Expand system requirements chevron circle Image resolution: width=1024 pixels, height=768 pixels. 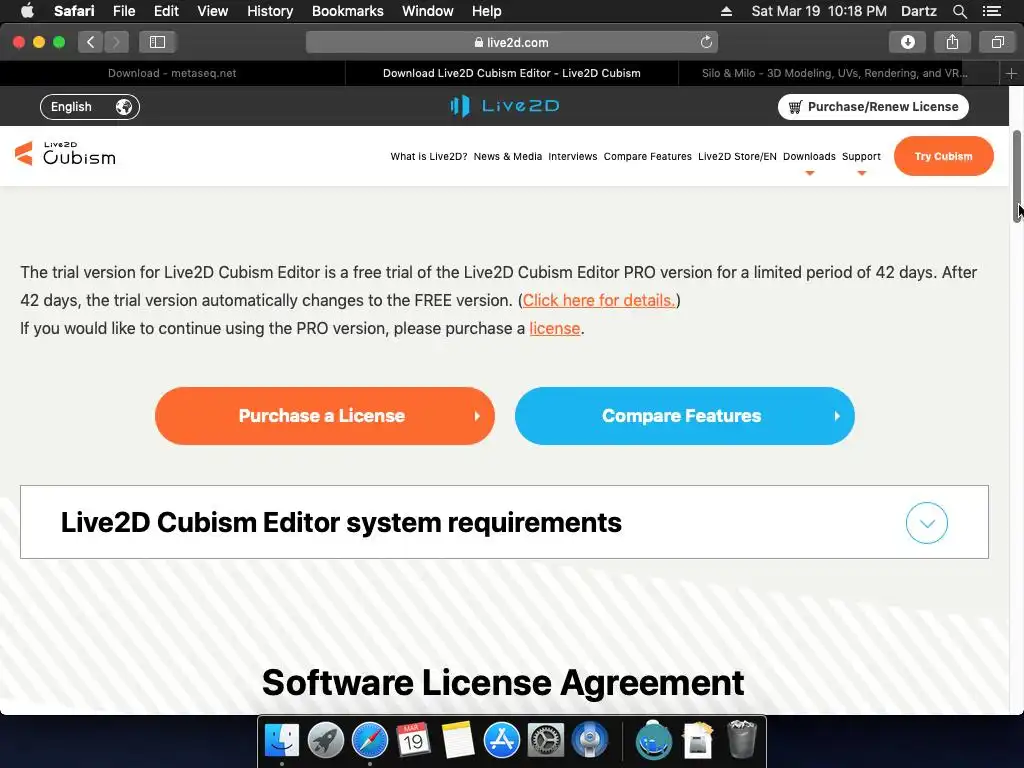click(x=926, y=522)
